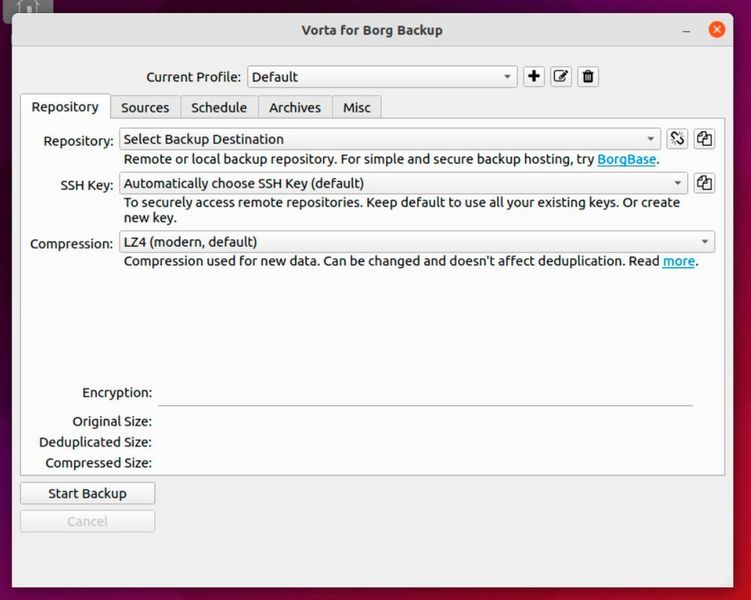
Task: Switch to the Sources tab
Action: (145, 107)
